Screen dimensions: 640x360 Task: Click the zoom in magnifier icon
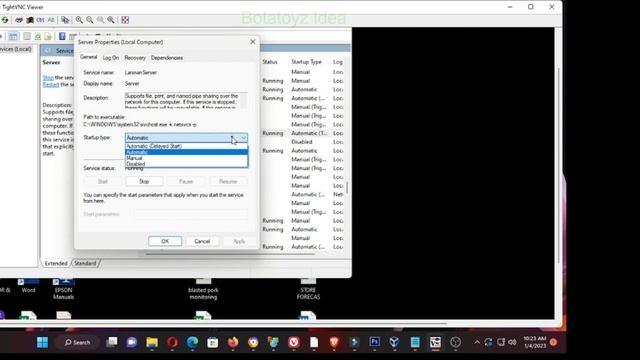79,20
